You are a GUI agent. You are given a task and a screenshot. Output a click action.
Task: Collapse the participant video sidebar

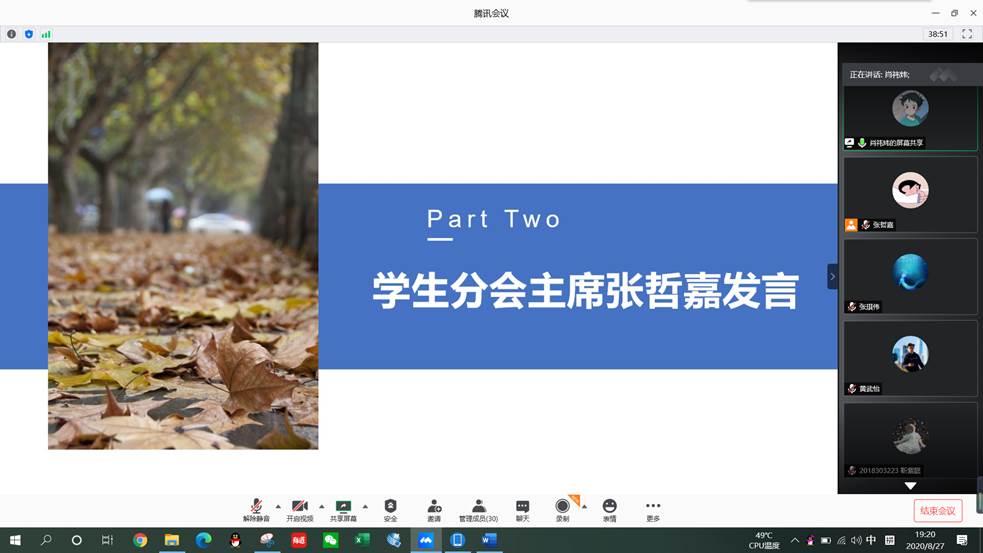(x=832, y=276)
